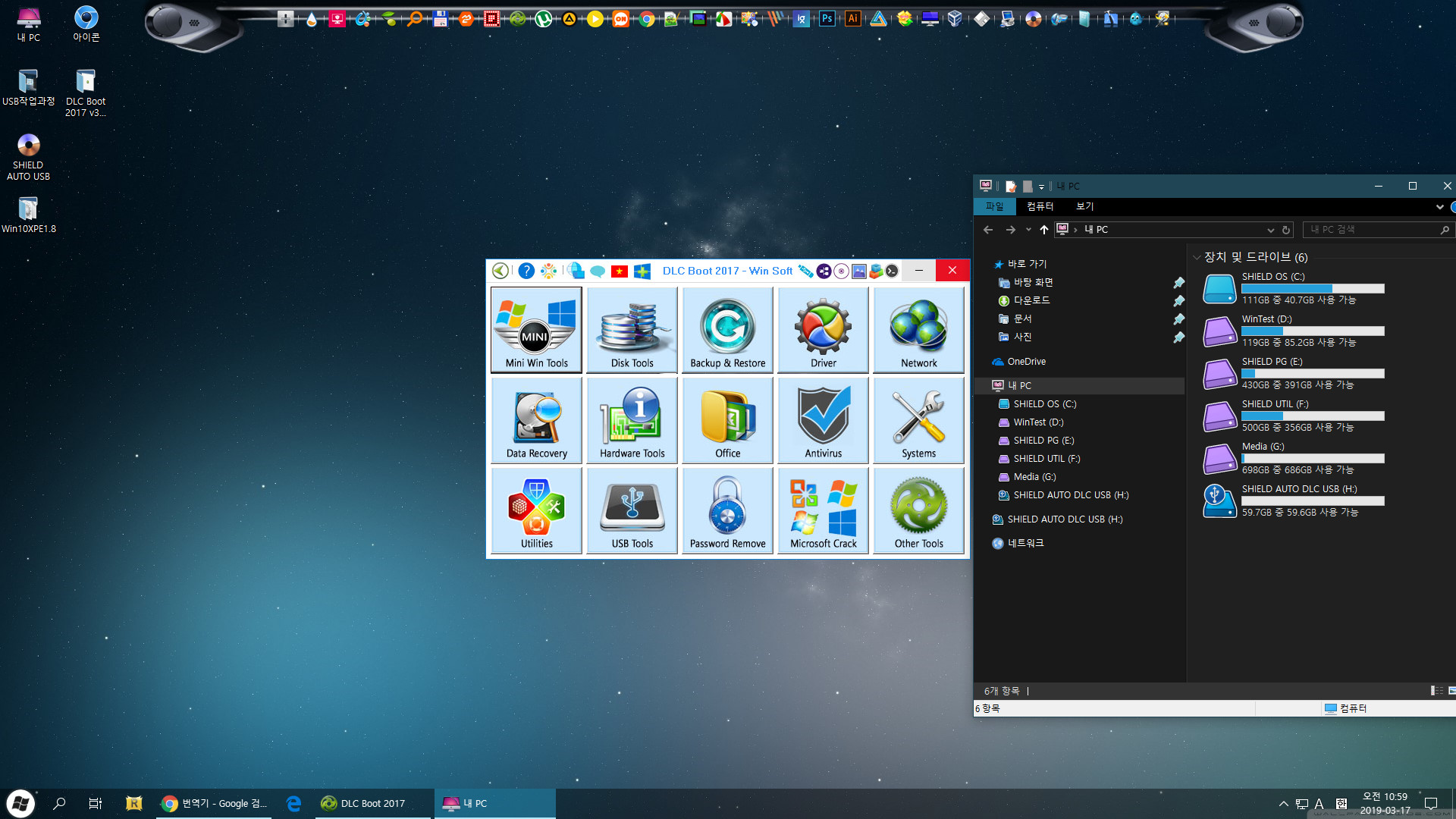This screenshot has height=819, width=1456.
Task: Click the Windows logo with plus icon
Action: (x=642, y=271)
